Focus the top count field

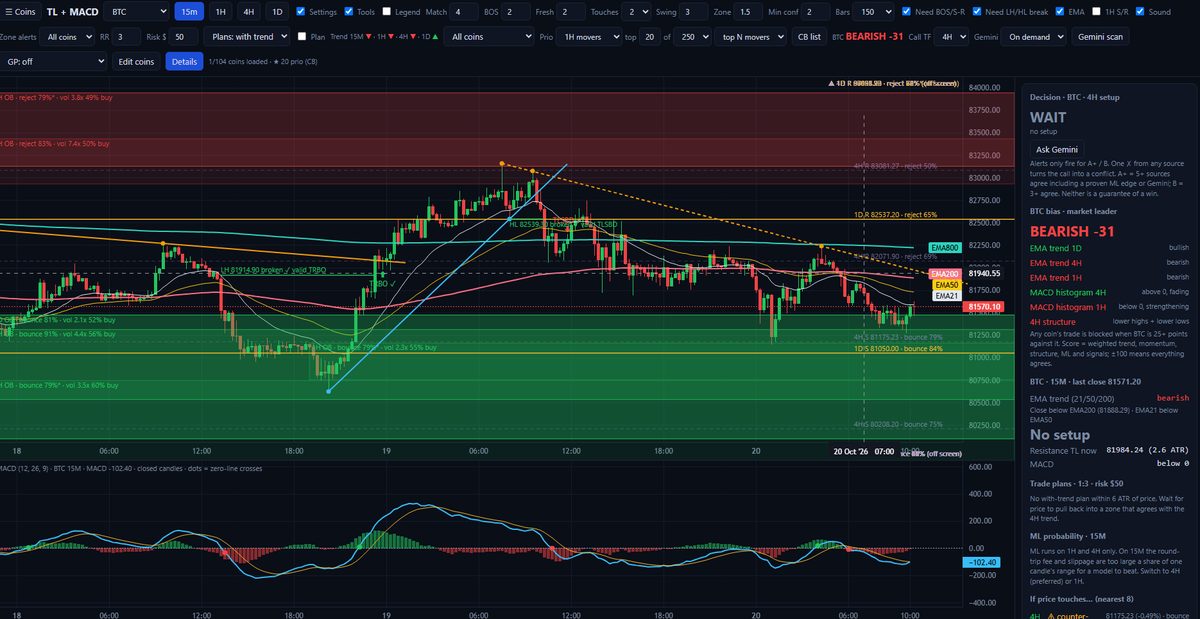[652, 36]
